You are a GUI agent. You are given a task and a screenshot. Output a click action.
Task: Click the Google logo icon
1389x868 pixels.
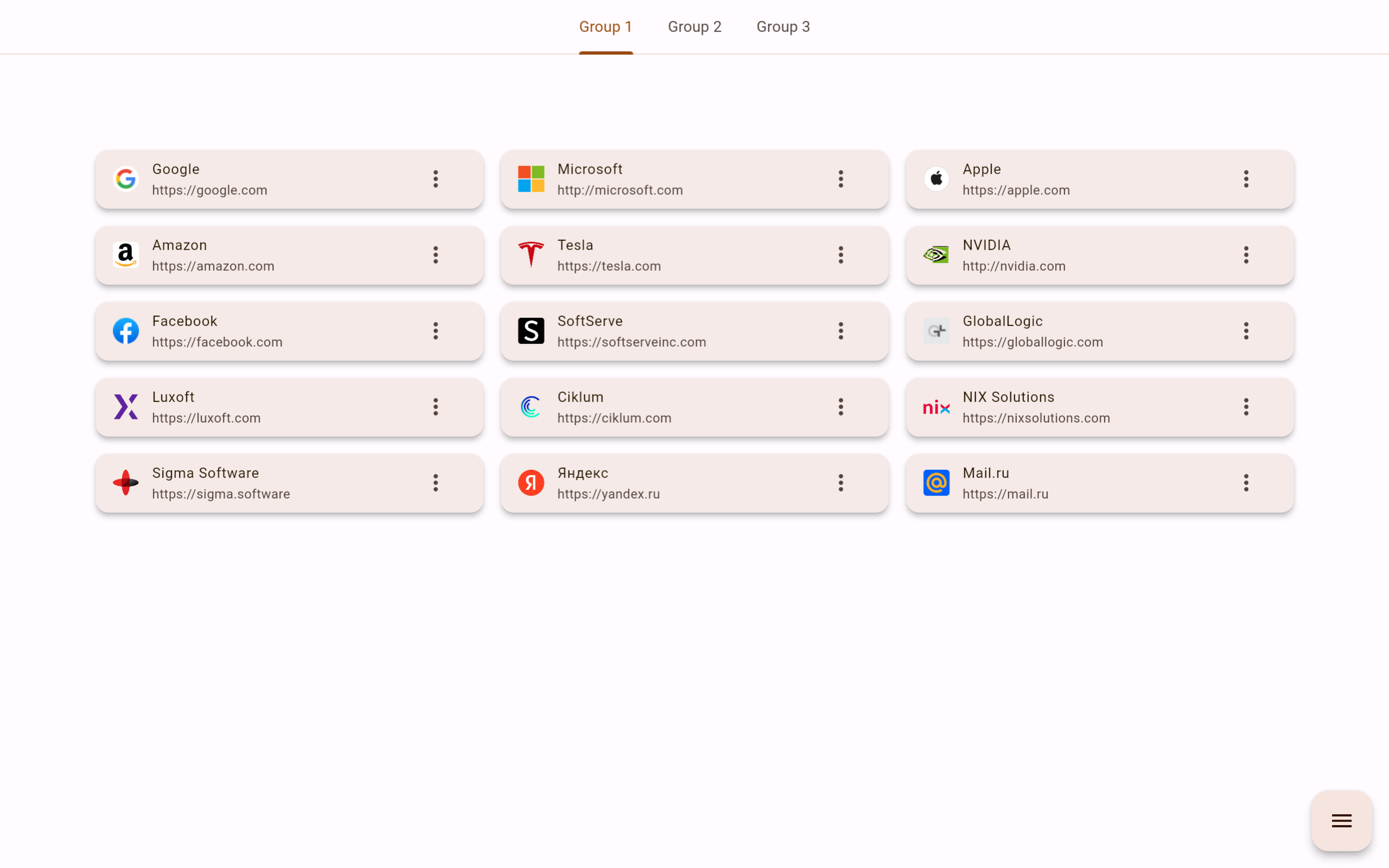[126, 179]
